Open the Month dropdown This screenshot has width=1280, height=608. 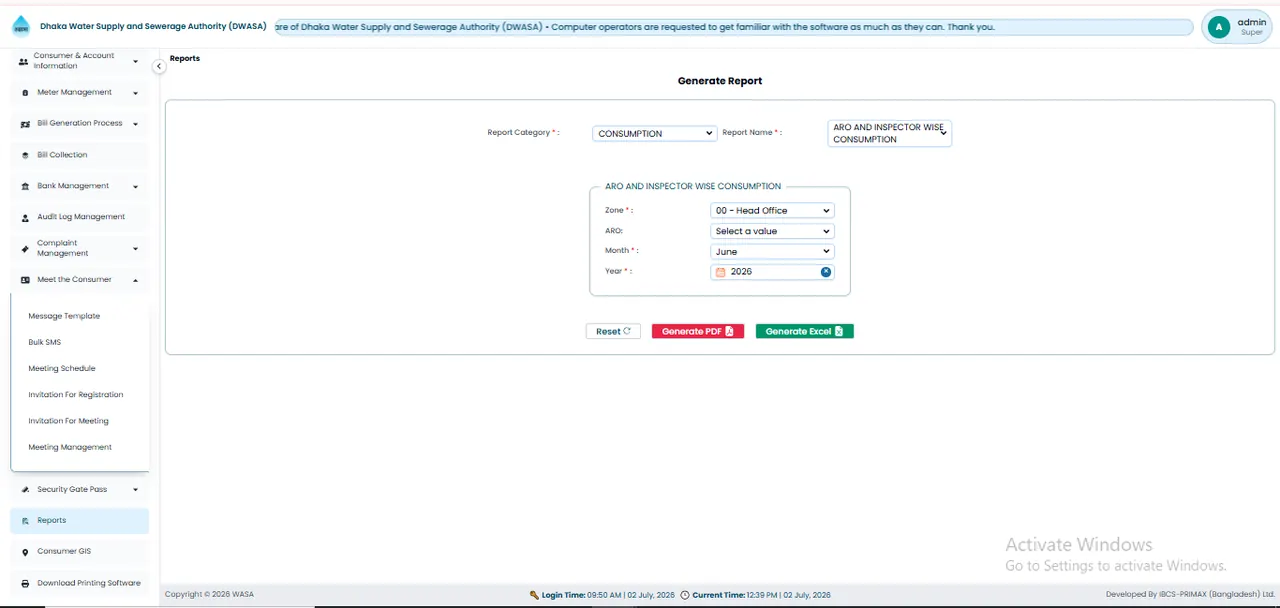[772, 251]
